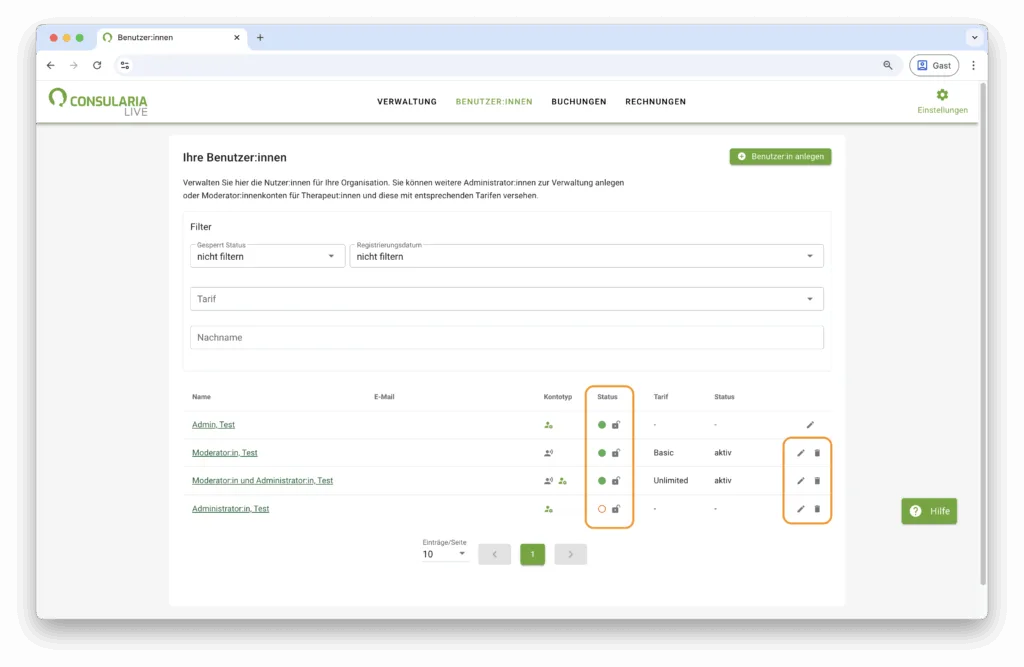Image resolution: width=1024 pixels, height=667 pixels.
Task: Open the Gesperrt Status filter dropdown
Action: (267, 256)
